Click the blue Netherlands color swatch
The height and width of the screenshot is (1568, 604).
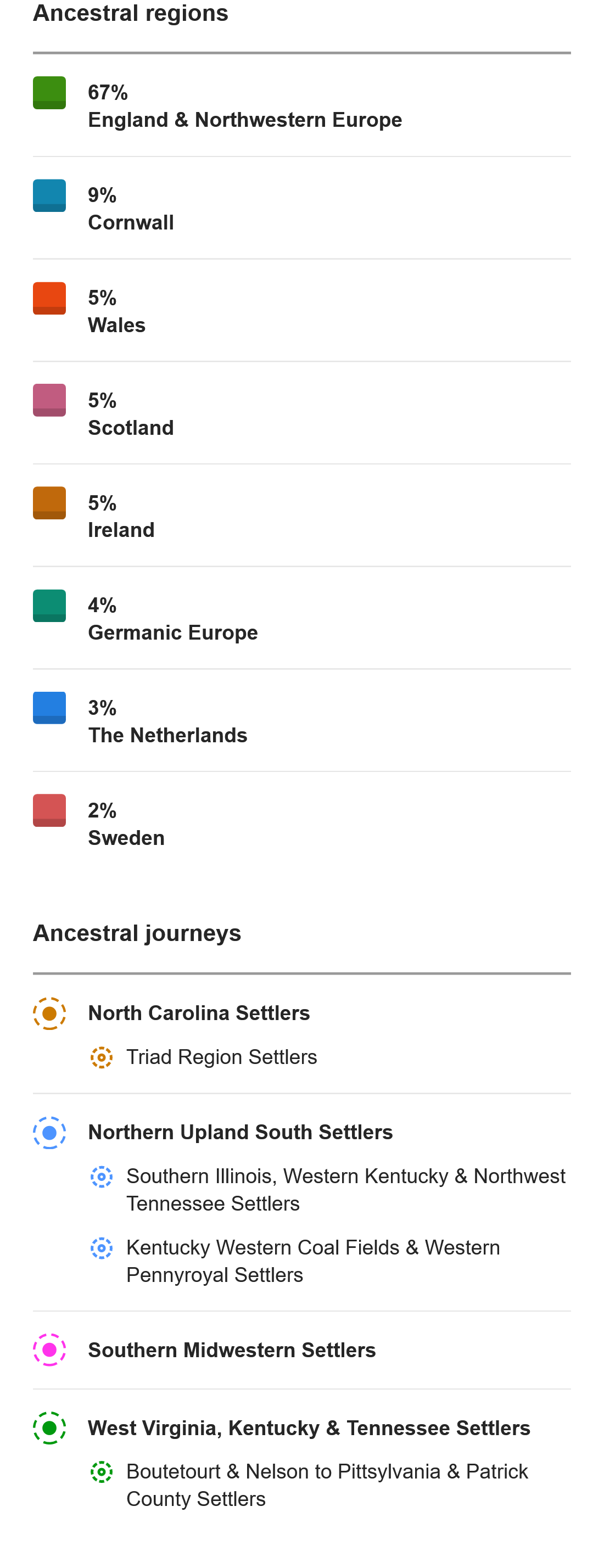tap(49, 708)
